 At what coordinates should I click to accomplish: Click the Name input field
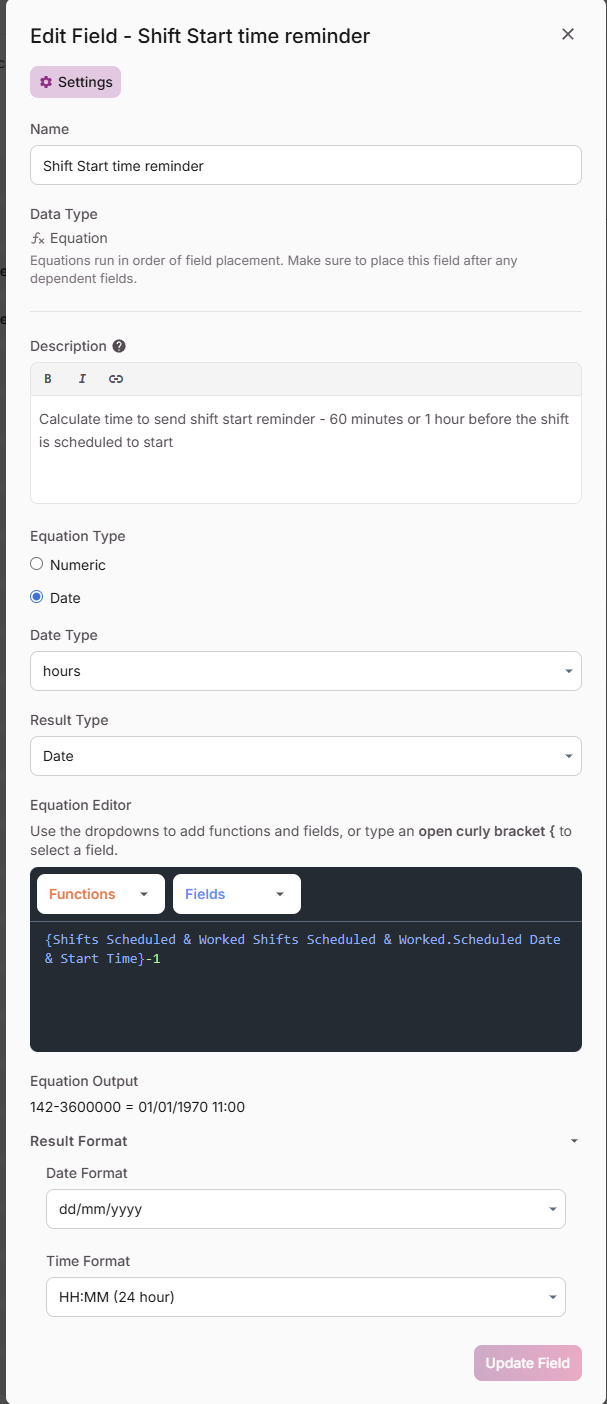tap(305, 166)
